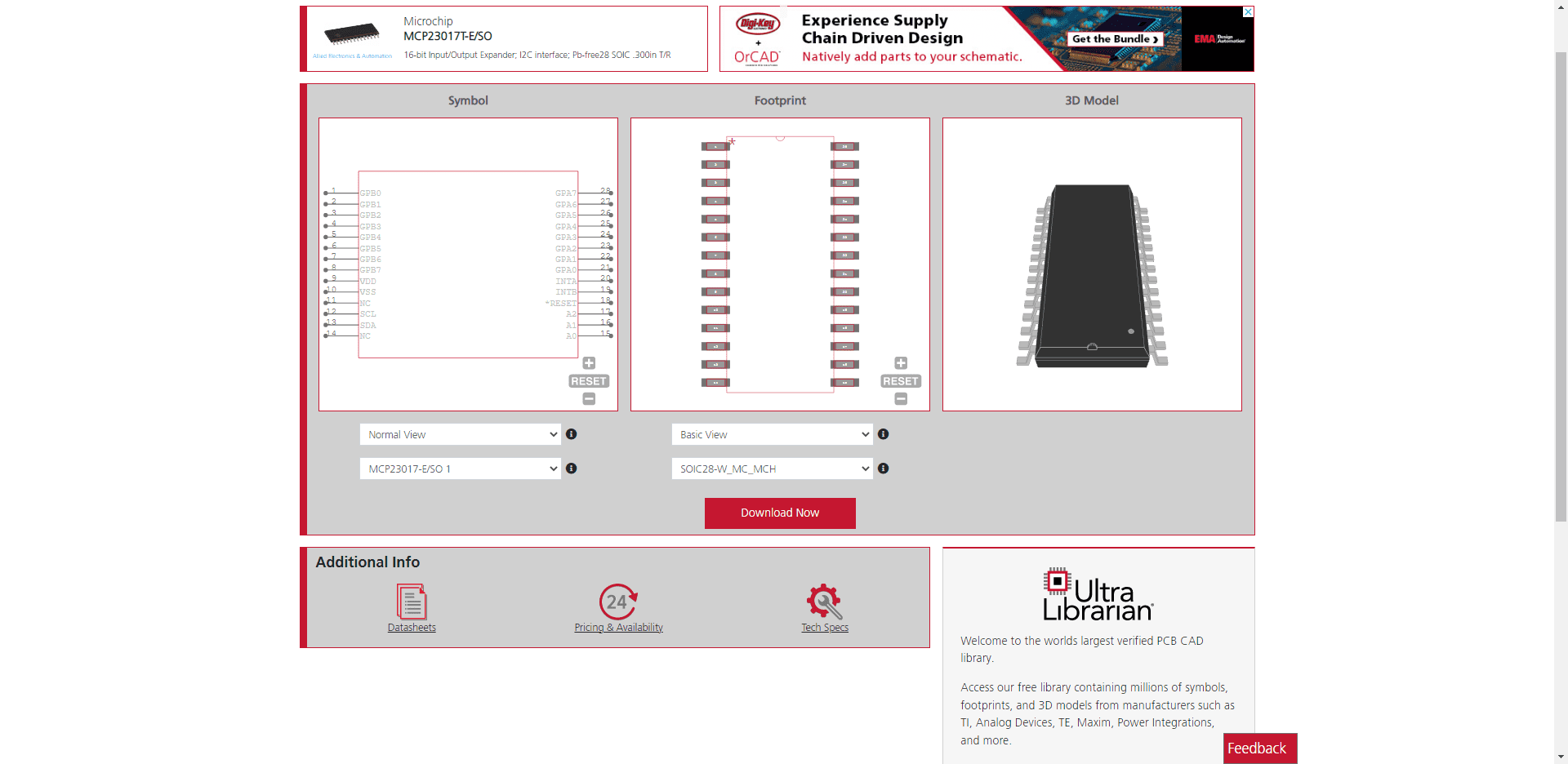Zoom out on the Symbol preview

click(x=589, y=399)
